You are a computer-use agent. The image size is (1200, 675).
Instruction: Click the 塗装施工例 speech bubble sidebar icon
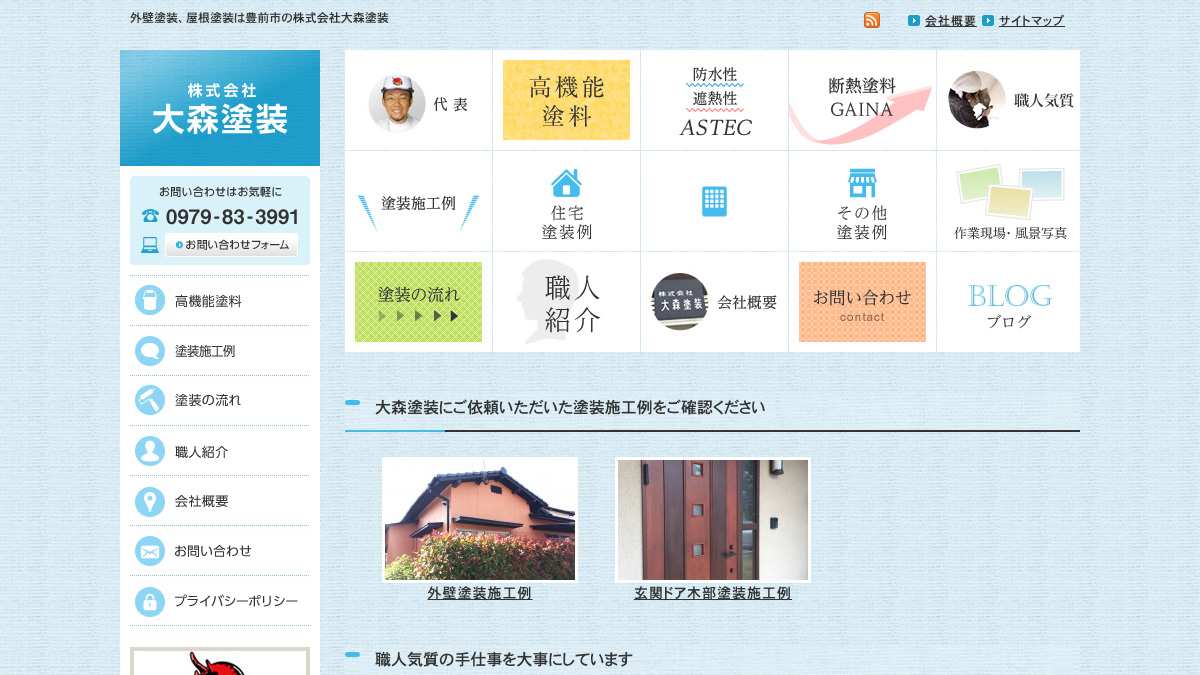click(x=150, y=350)
